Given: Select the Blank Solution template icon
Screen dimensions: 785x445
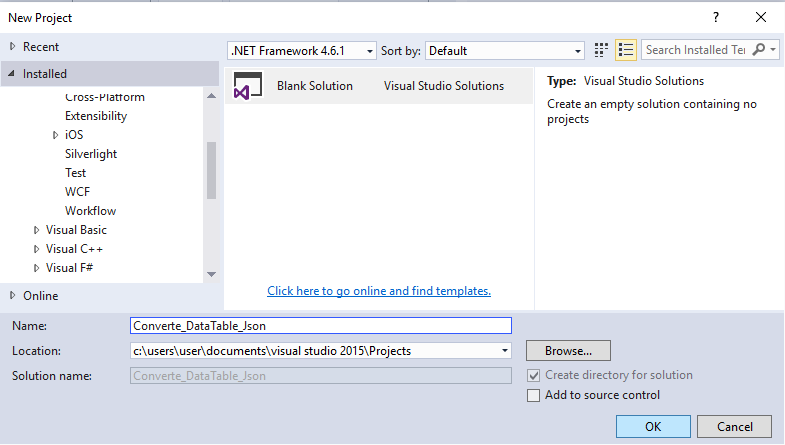Looking at the screenshot, I should point(248,86).
